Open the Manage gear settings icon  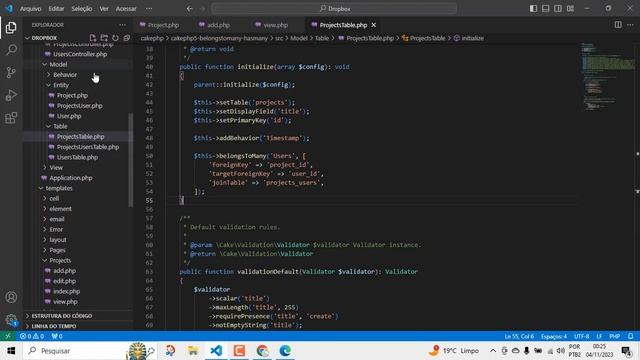pyautogui.click(x=11, y=320)
